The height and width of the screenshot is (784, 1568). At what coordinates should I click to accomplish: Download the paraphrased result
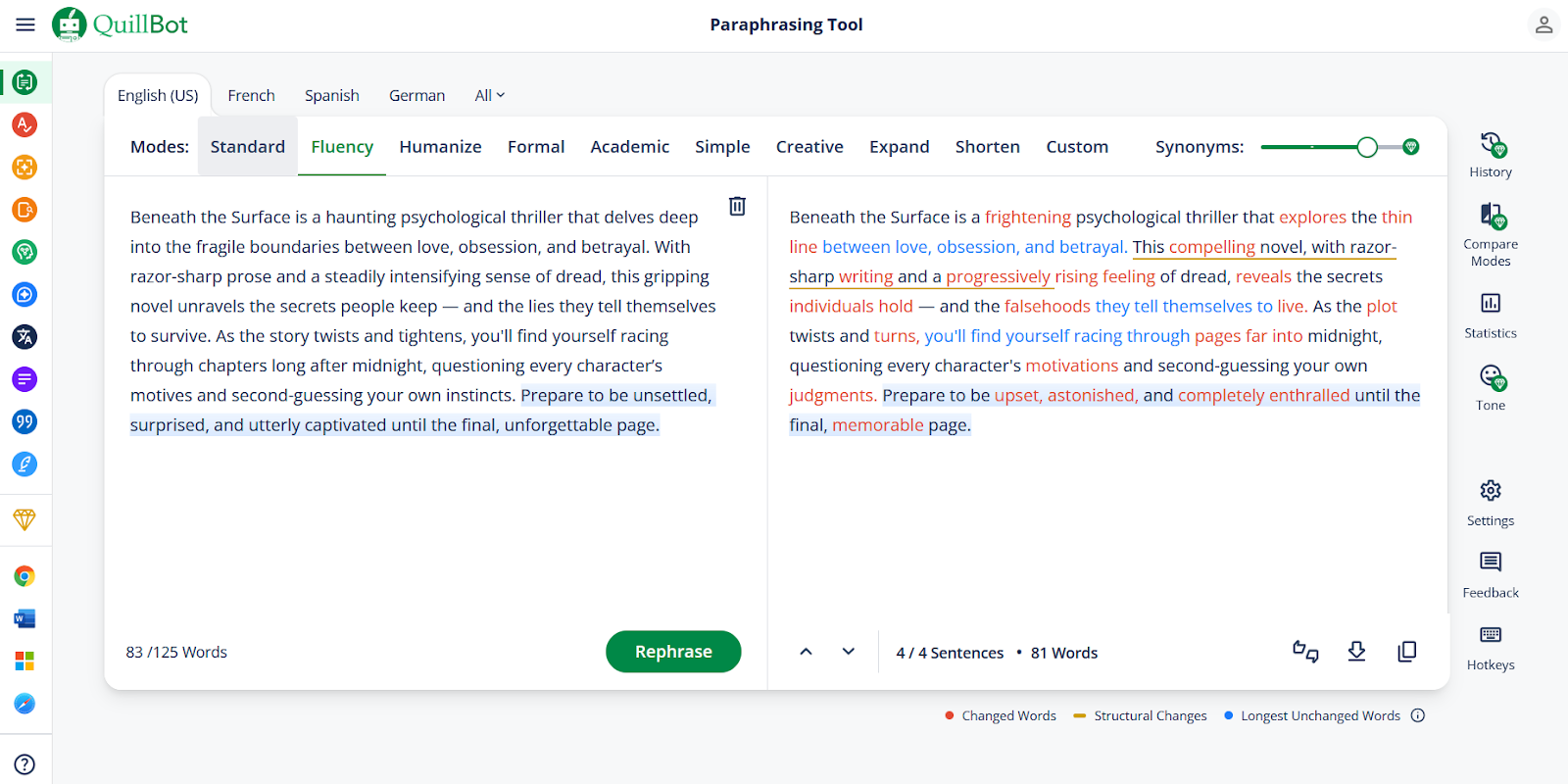pos(1356,652)
